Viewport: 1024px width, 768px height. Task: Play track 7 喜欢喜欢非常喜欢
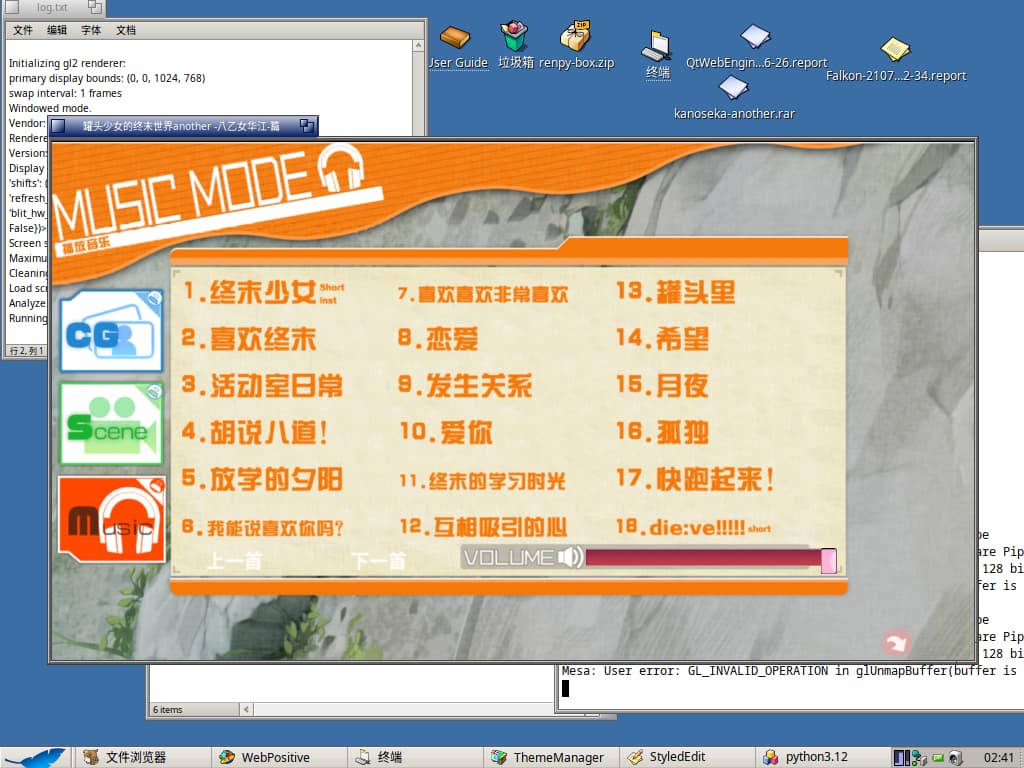[483, 294]
